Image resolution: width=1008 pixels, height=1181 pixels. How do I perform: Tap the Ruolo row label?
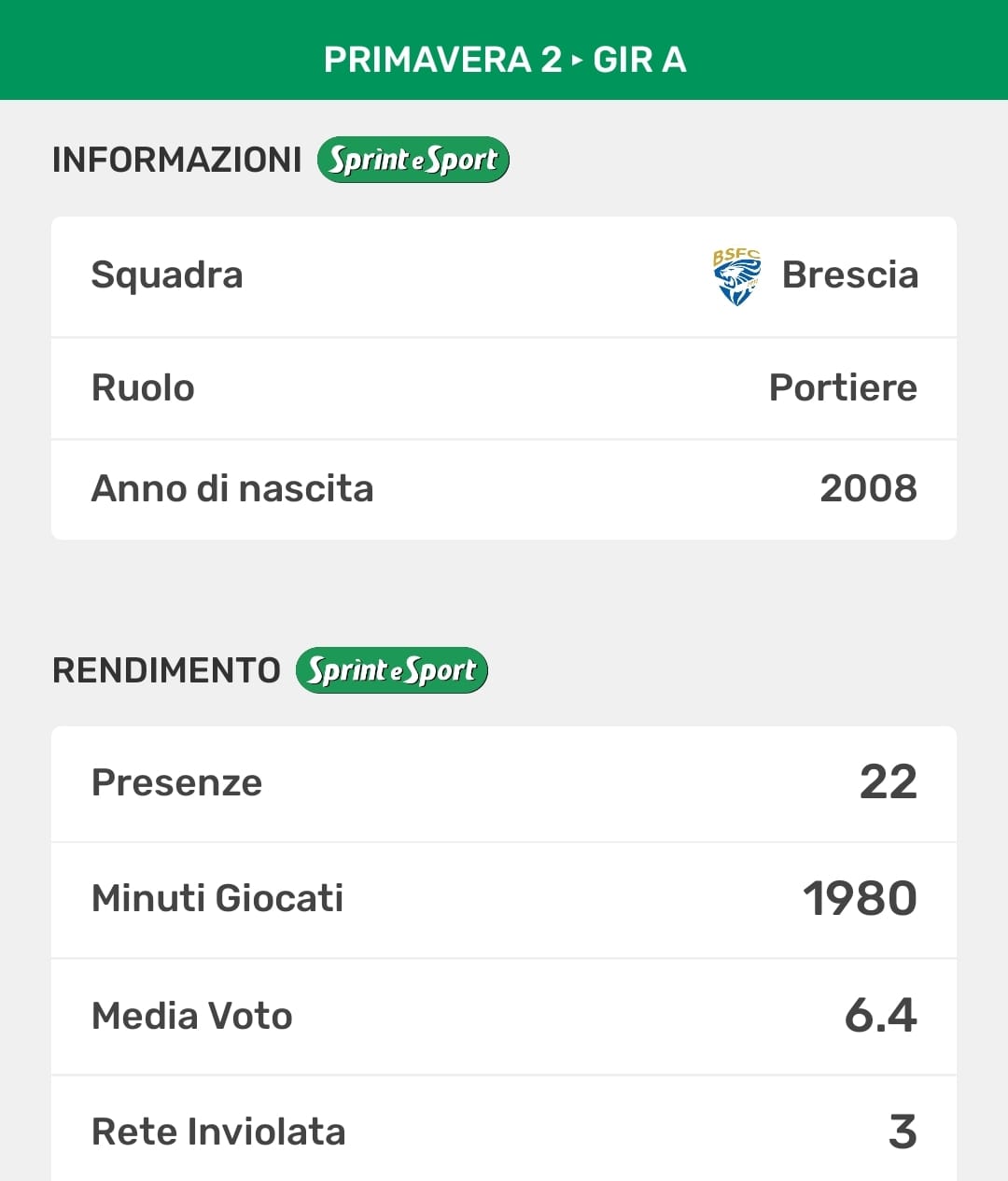click(143, 387)
